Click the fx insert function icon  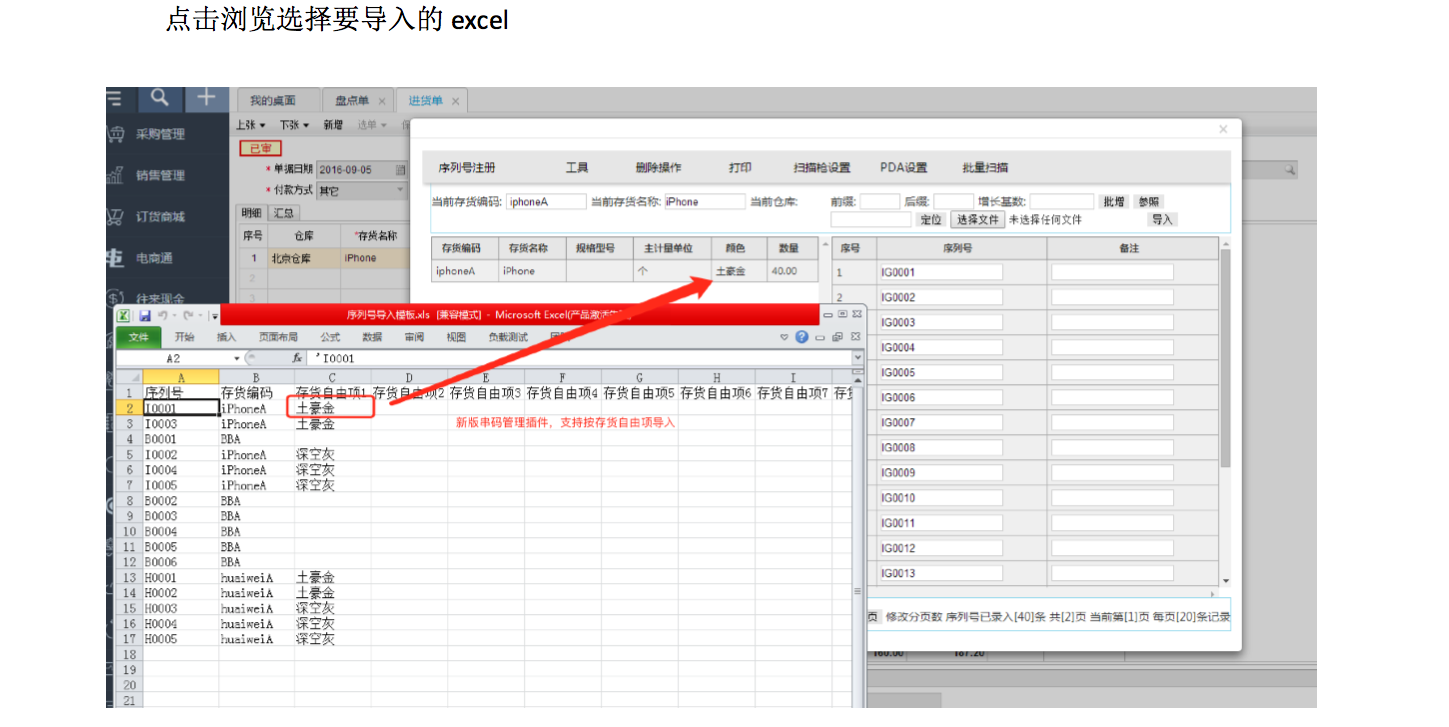(297, 358)
